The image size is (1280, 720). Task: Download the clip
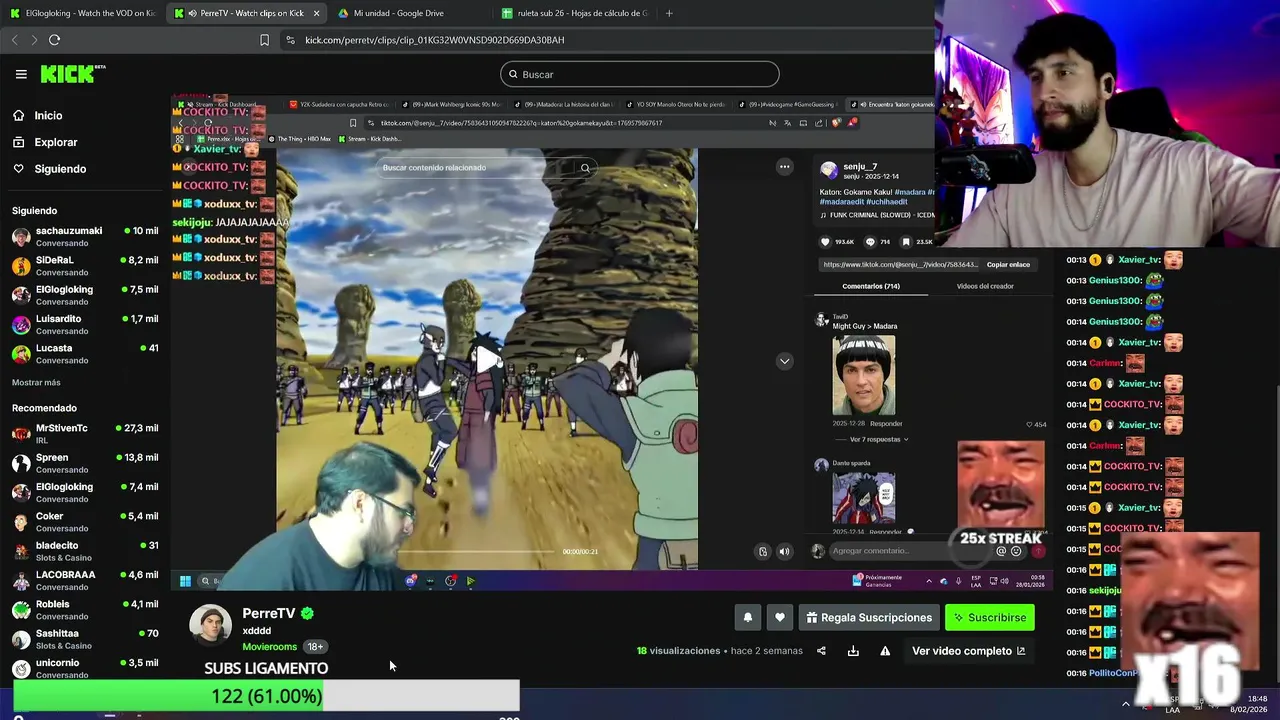pyautogui.click(x=853, y=651)
